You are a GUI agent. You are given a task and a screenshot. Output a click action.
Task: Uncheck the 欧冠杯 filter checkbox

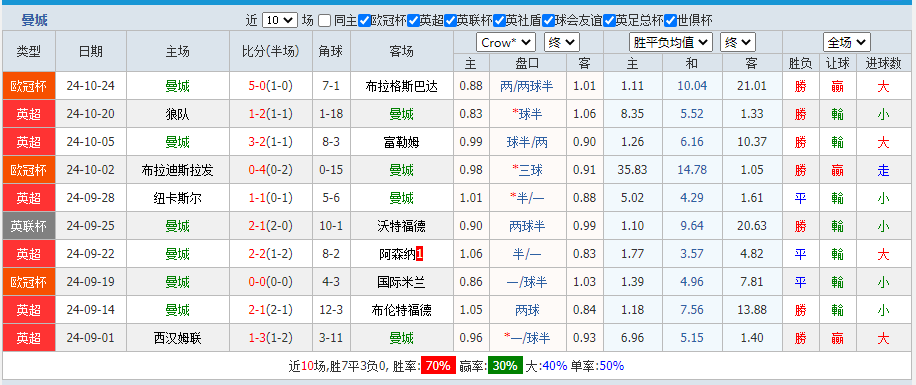point(365,20)
